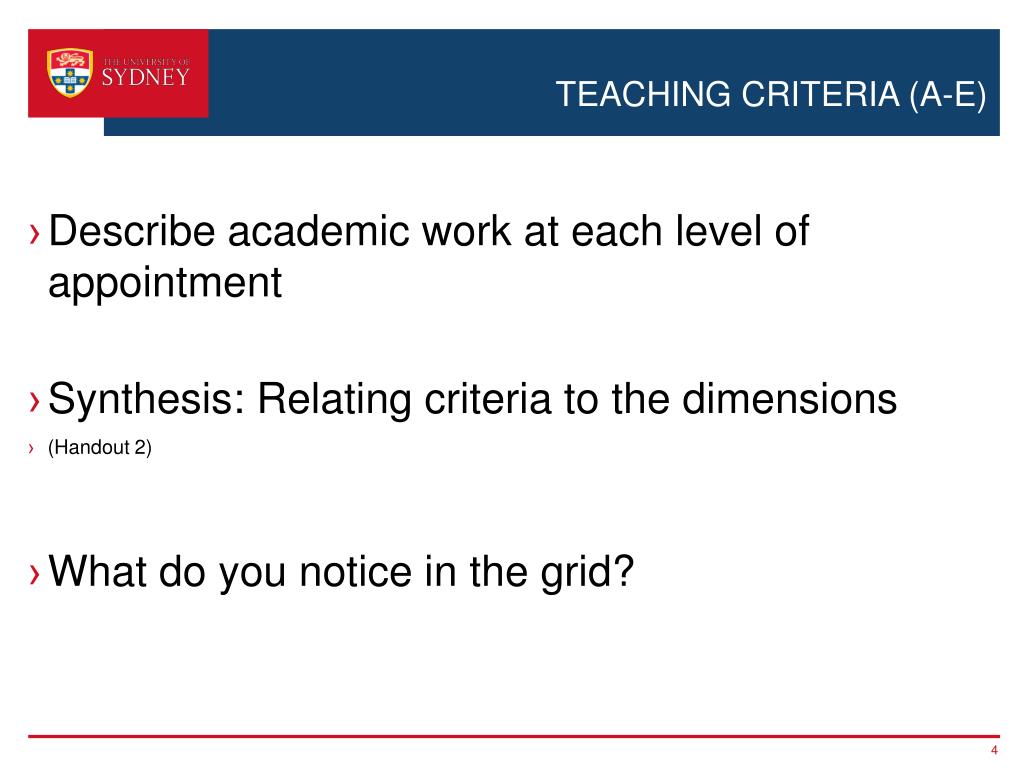This screenshot has width=1024, height=768.
Task: Click the '(Handout 2)' text
Action: pyautogui.click(x=100, y=448)
